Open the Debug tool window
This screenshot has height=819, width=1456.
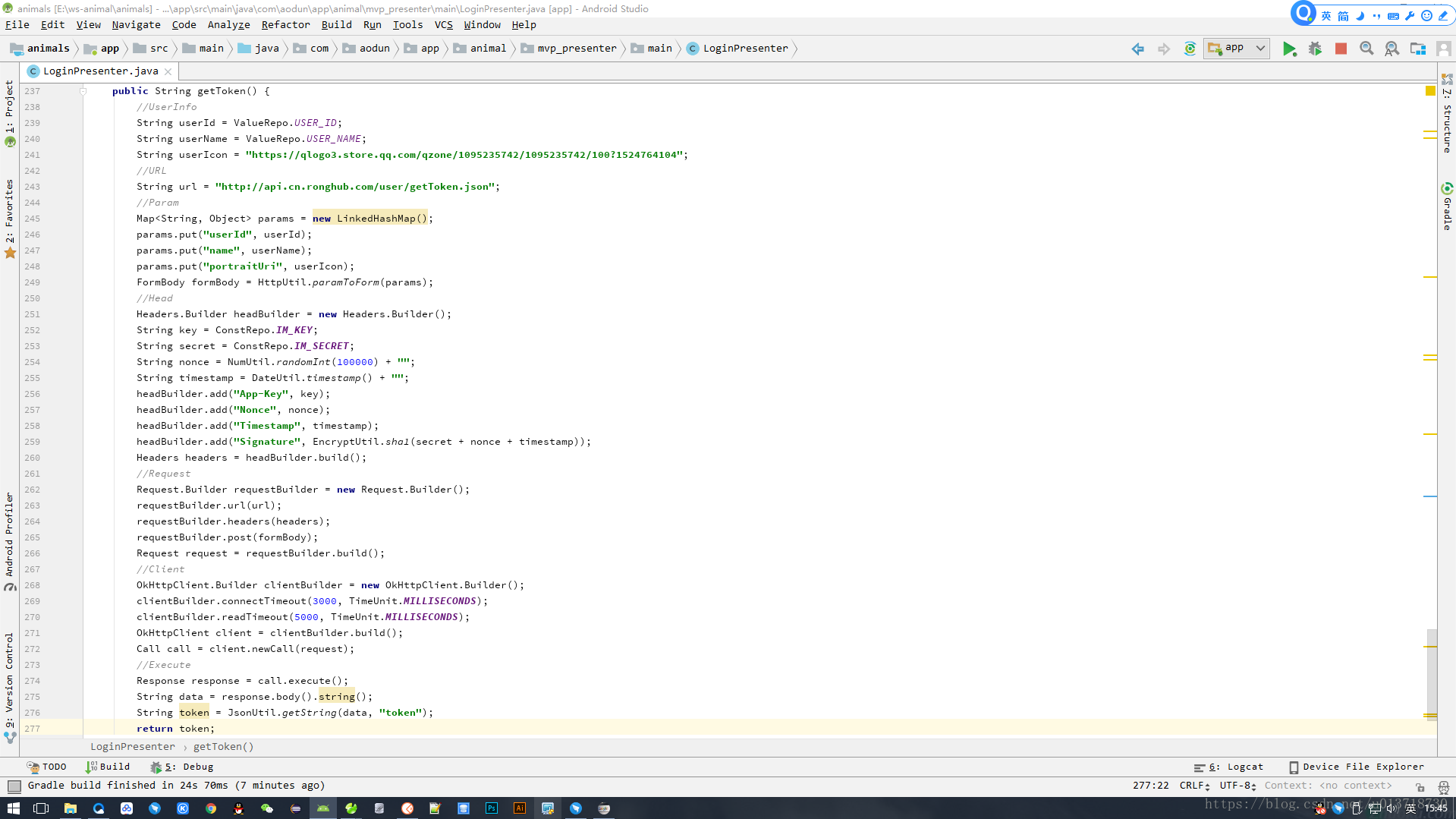tap(182, 767)
